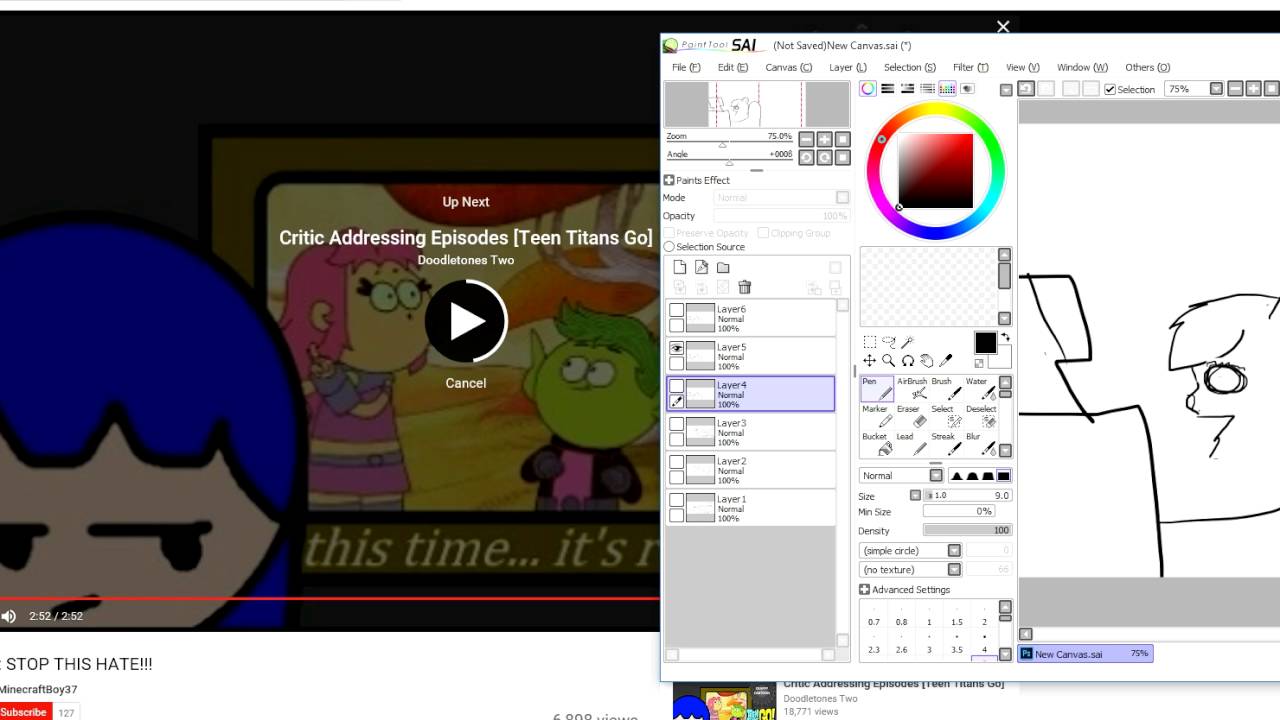This screenshot has height=720, width=1280.
Task: Select the Marker tool
Action: [877, 416]
